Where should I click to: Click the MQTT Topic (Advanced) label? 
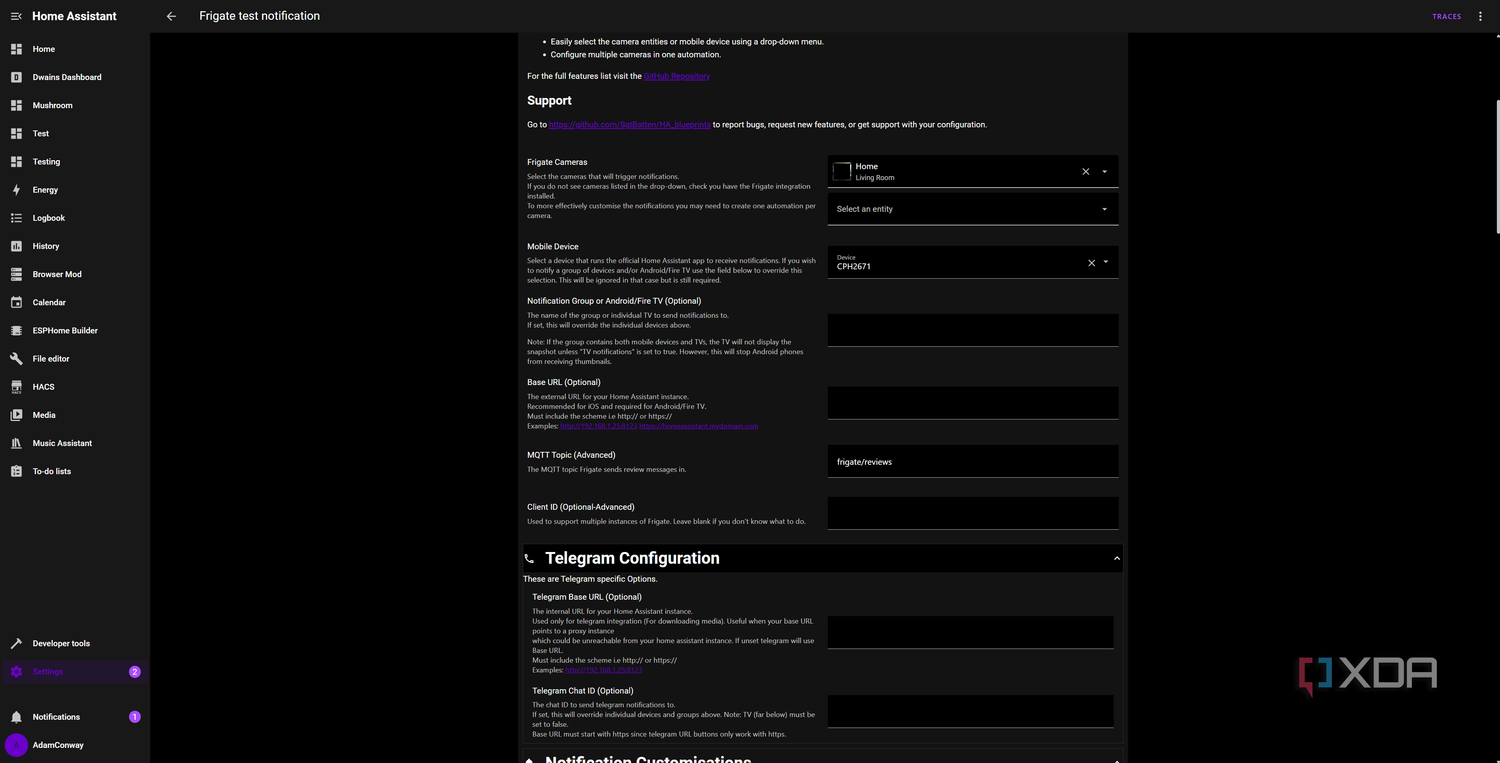[x=571, y=455]
